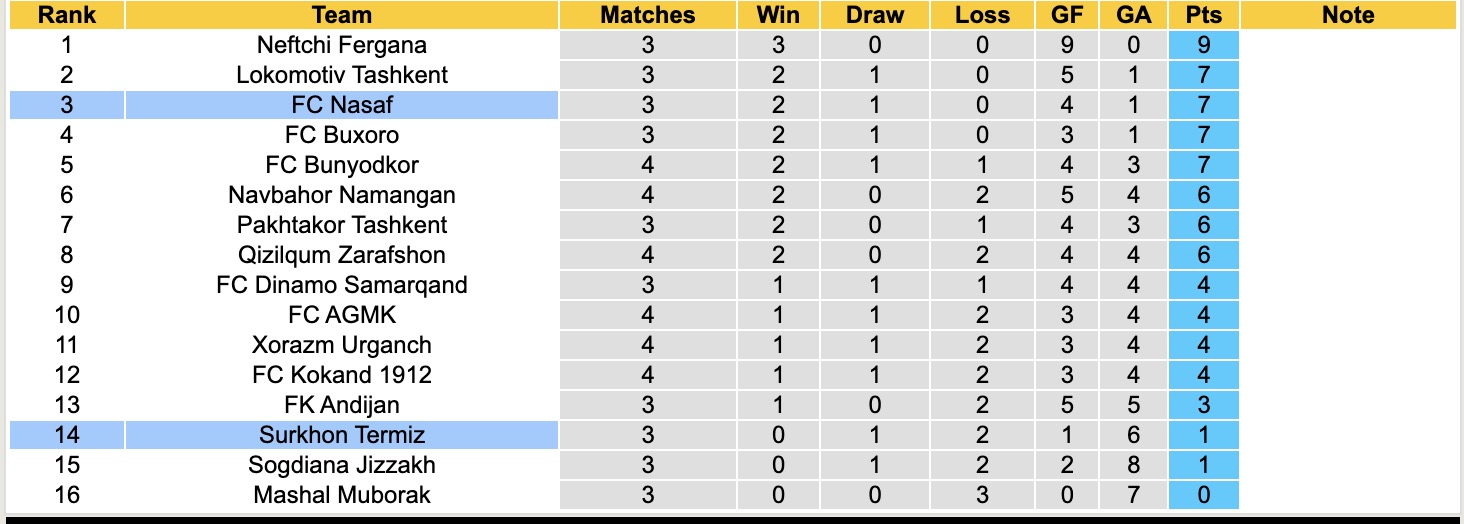Viewport: 1464px width, 524px height.
Task: Select the GA column header
Action: (x=1134, y=15)
